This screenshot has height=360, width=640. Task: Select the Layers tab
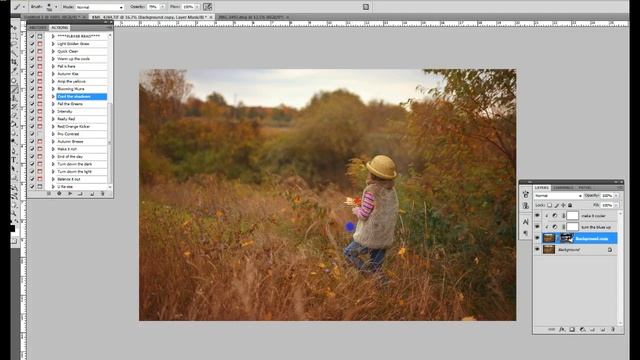542,187
